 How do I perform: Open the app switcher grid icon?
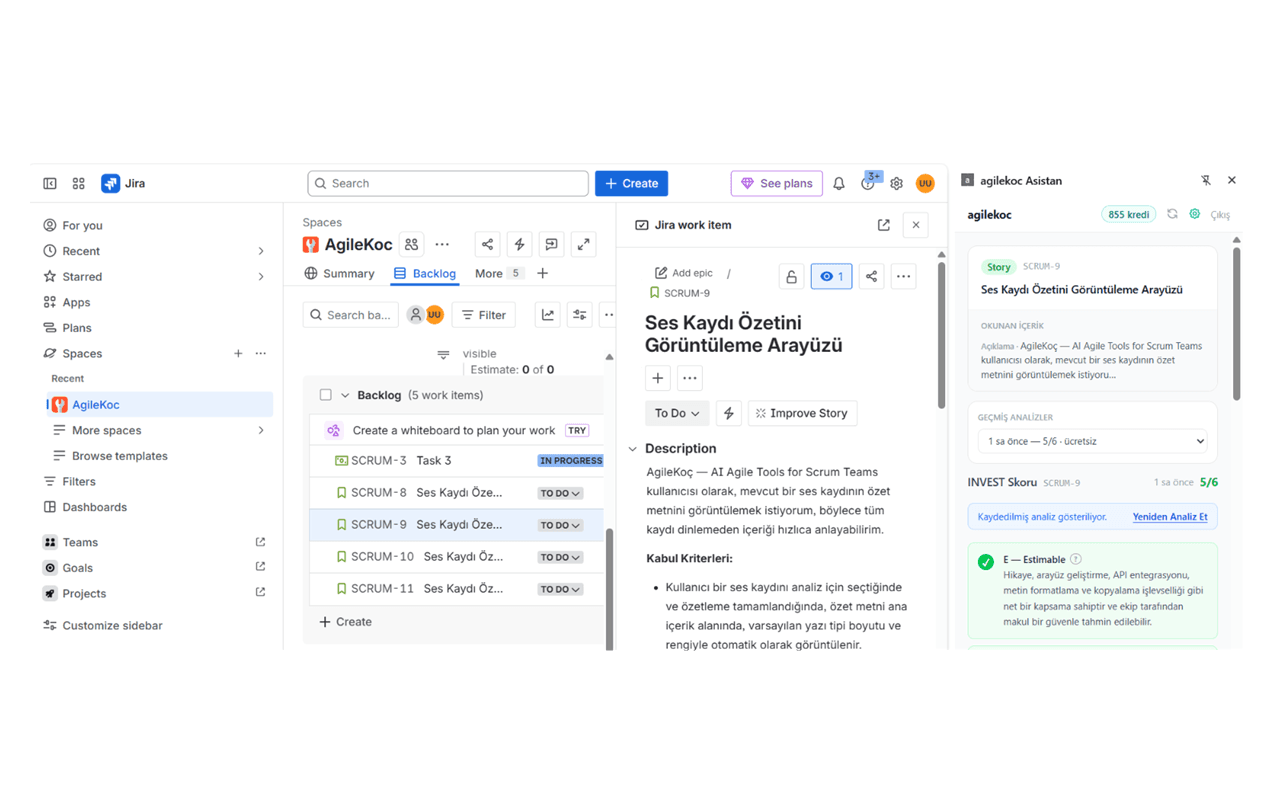pyautogui.click(x=79, y=183)
